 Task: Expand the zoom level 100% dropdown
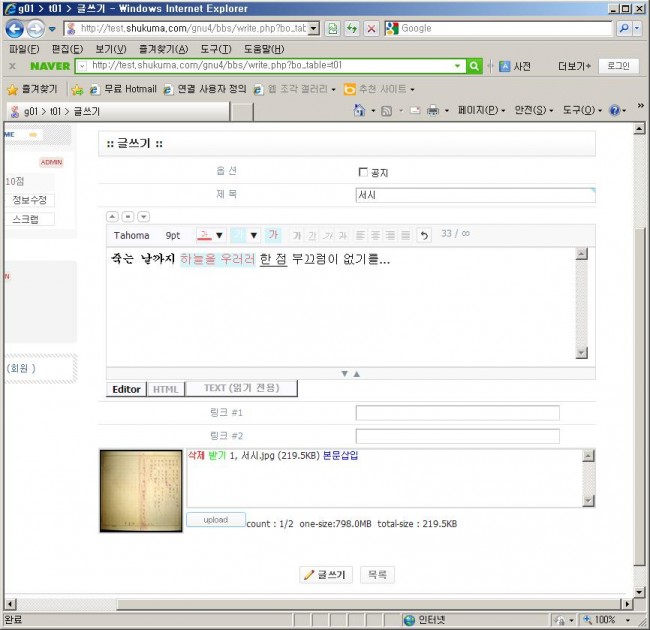(x=622, y=620)
